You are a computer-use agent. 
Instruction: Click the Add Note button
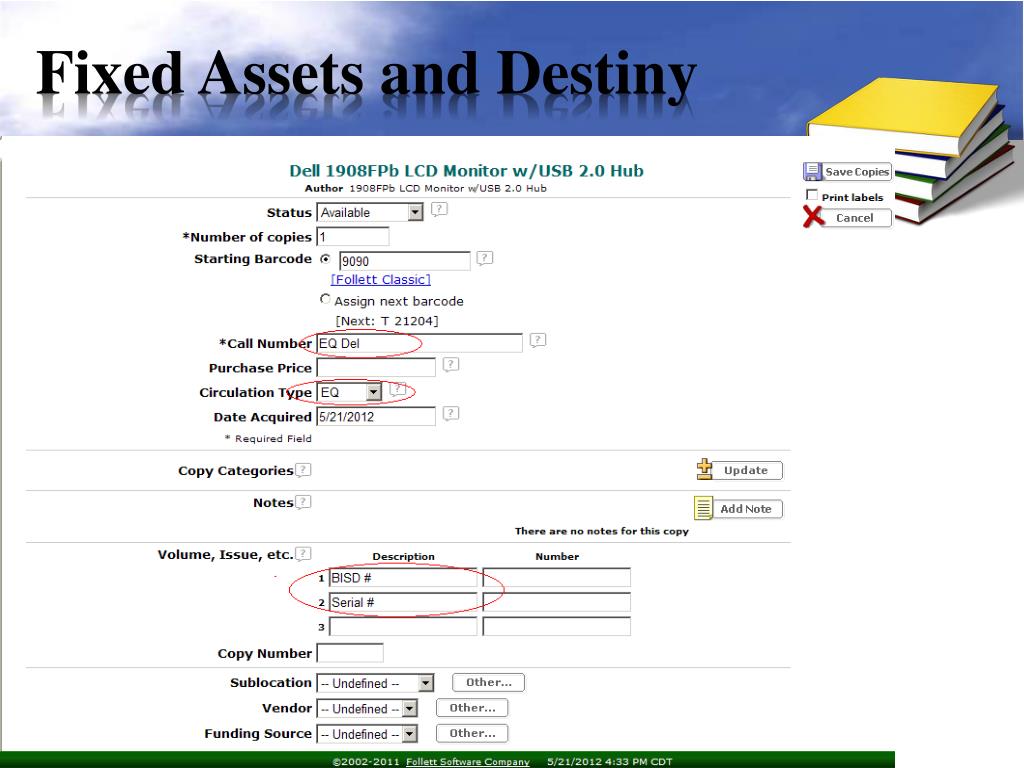click(x=745, y=509)
